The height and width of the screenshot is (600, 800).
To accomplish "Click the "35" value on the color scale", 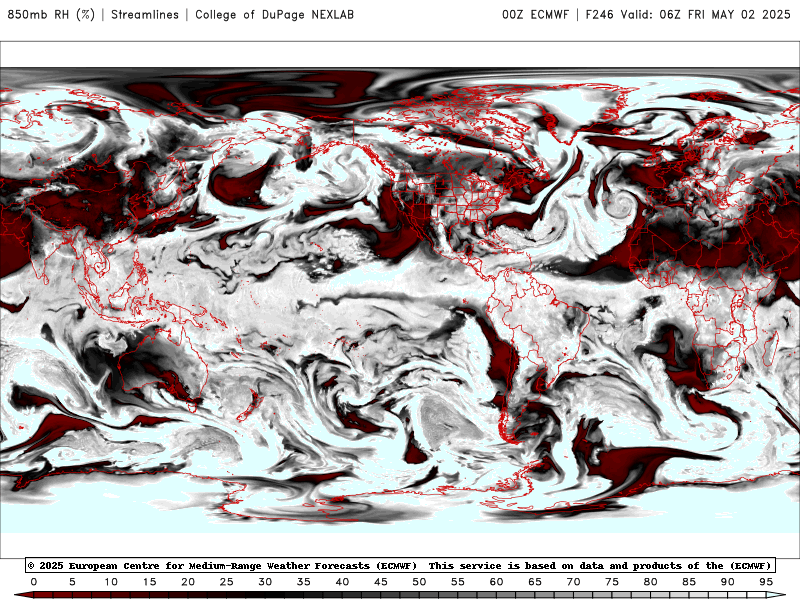I will point(304,582).
